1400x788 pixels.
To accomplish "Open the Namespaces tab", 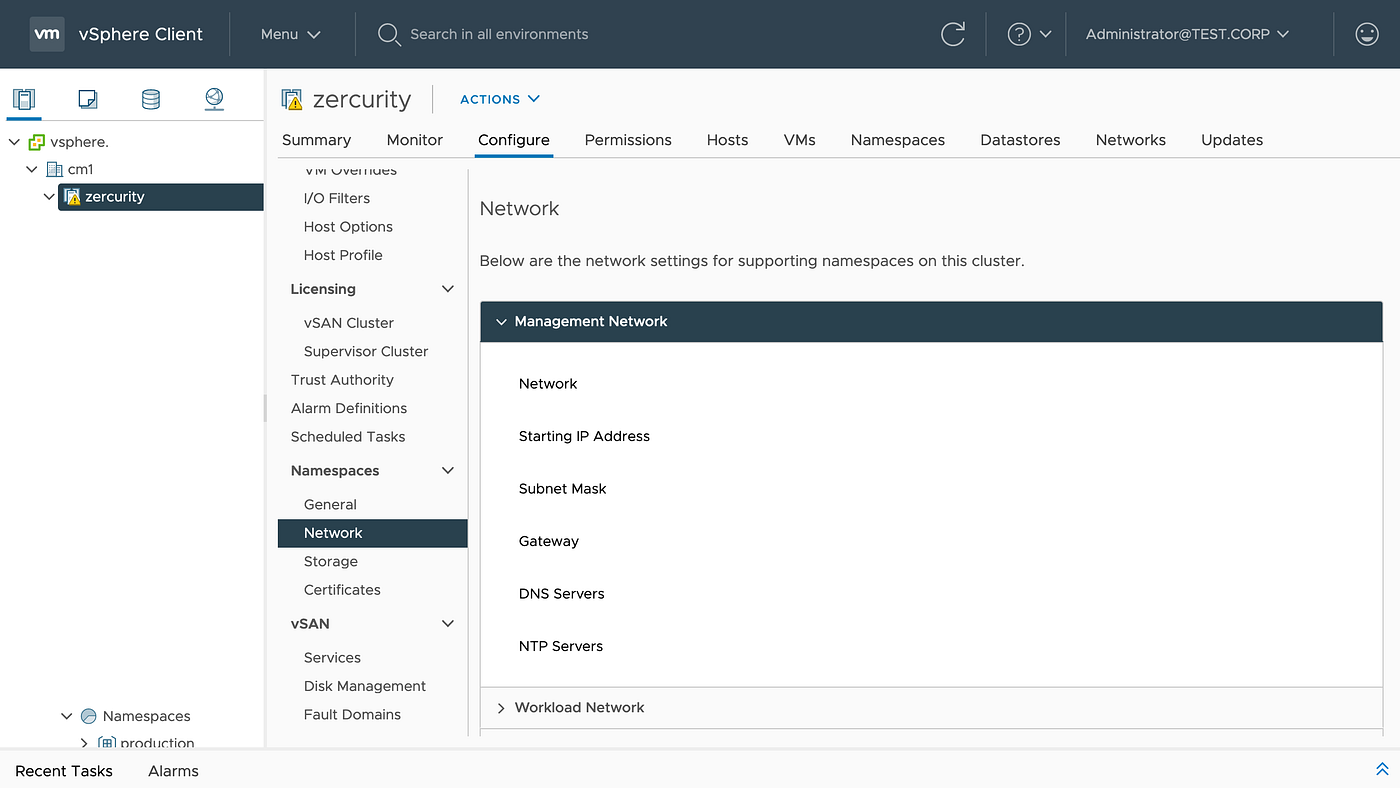I will [898, 140].
